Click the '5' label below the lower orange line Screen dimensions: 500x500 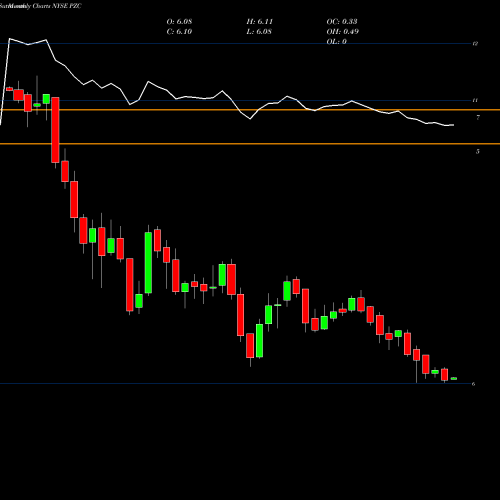click(x=478, y=152)
